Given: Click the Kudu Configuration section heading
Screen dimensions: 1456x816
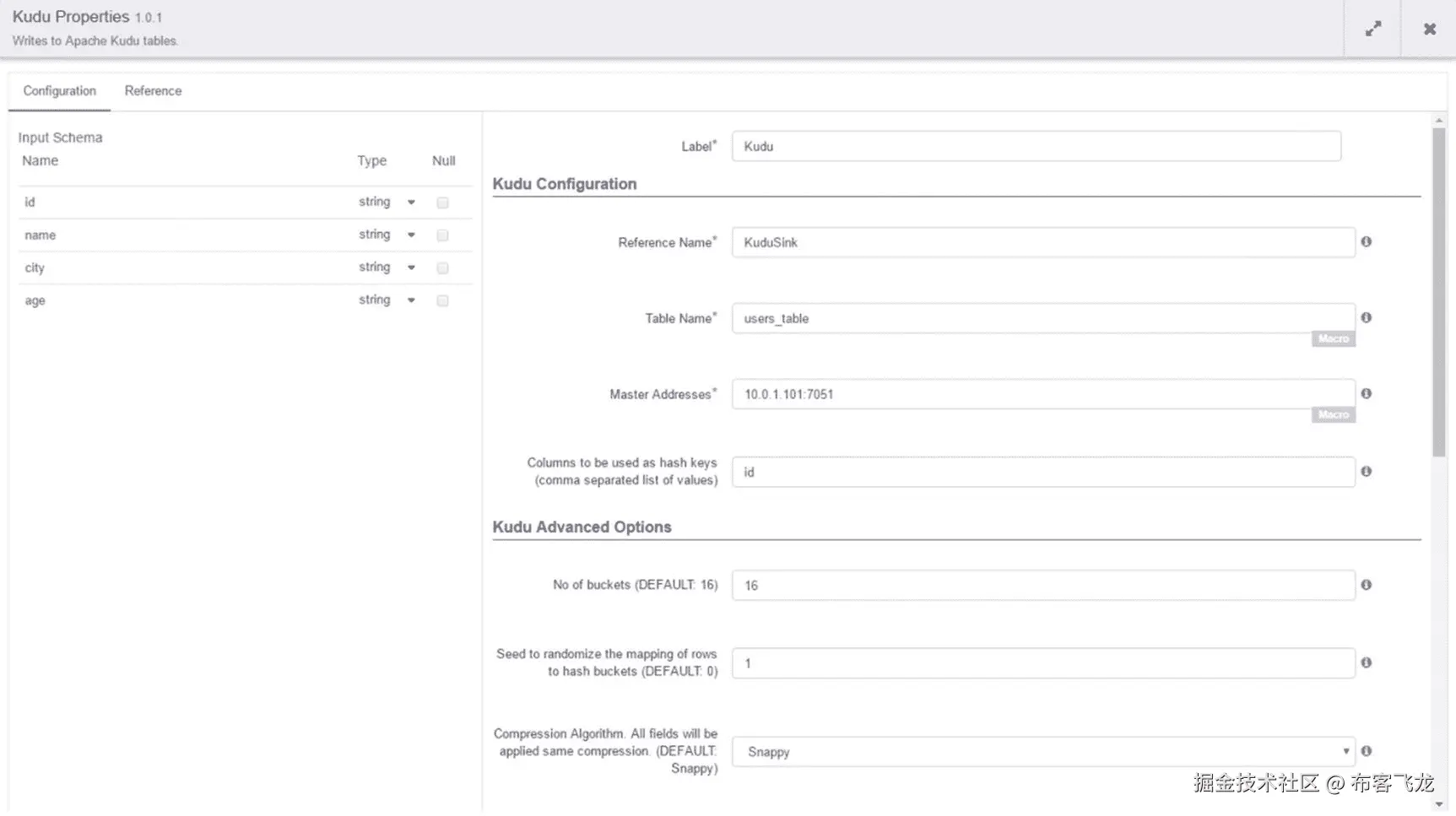Looking at the screenshot, I should tap(565, 184).
